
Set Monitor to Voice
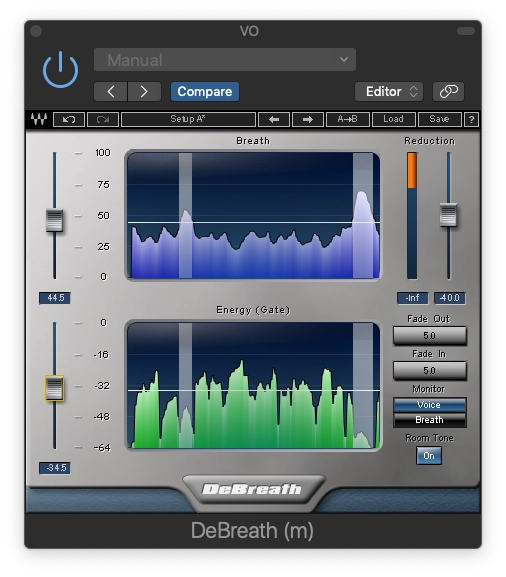click(429, 405)
